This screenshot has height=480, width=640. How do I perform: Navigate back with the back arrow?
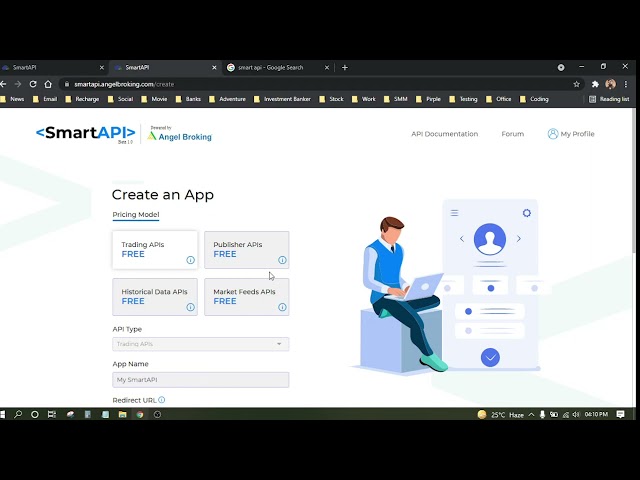(x=3, y=84)
